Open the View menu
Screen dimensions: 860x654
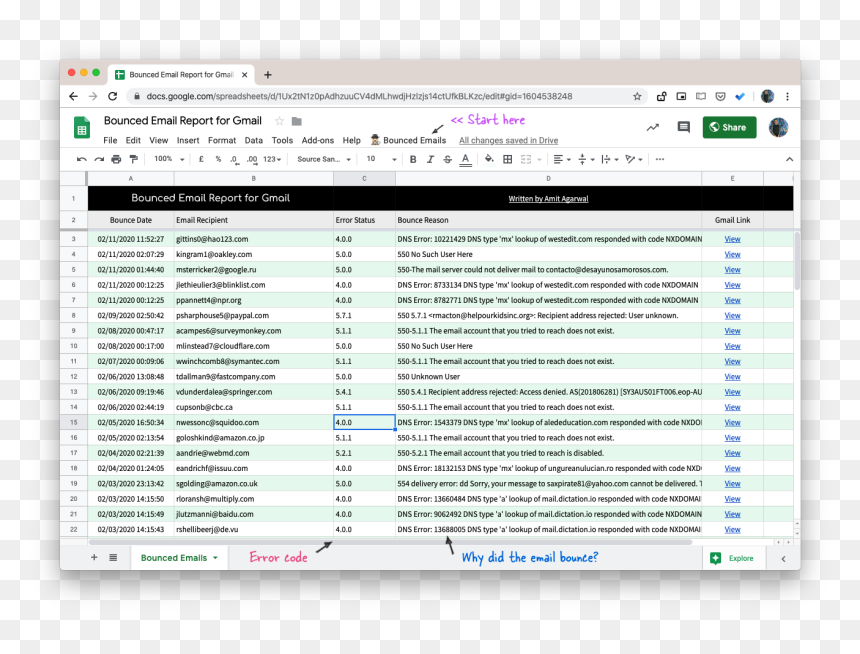[x=159, y=140]
